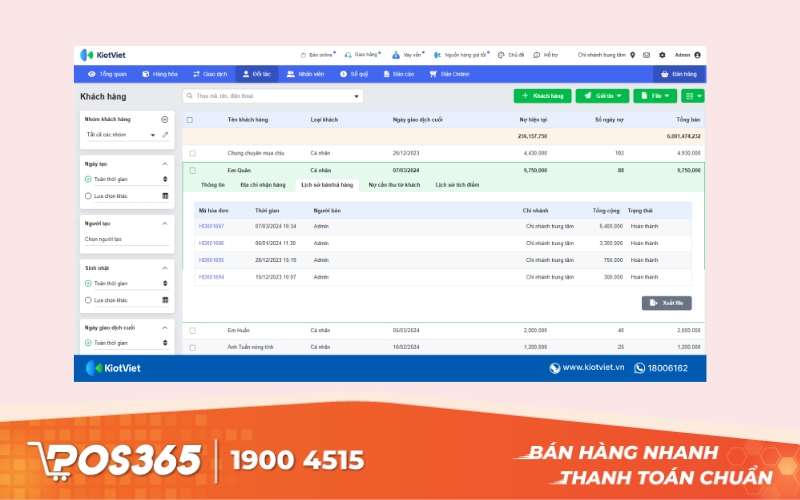Open the Vay vốn money bag icon

tap(395, 55)
